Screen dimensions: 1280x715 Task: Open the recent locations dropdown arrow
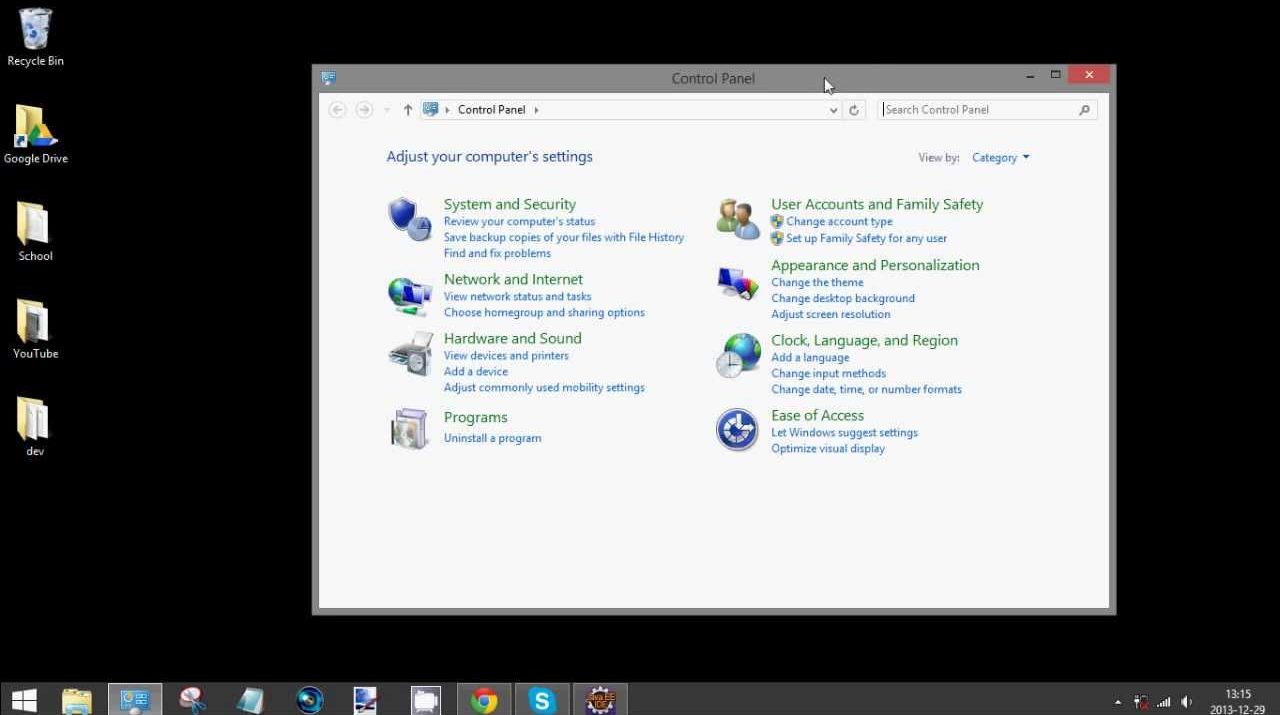[387, 110]
